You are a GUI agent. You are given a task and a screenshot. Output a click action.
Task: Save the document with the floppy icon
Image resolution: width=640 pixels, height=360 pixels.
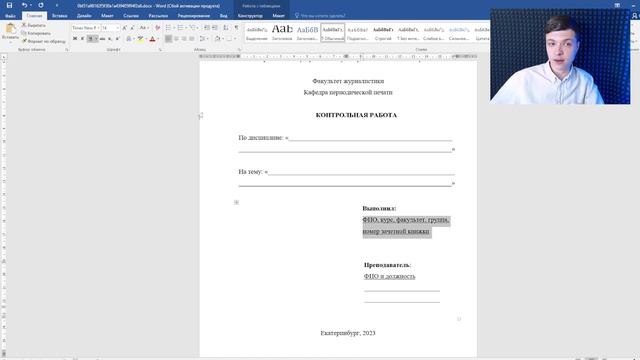(x=9, y=5)
